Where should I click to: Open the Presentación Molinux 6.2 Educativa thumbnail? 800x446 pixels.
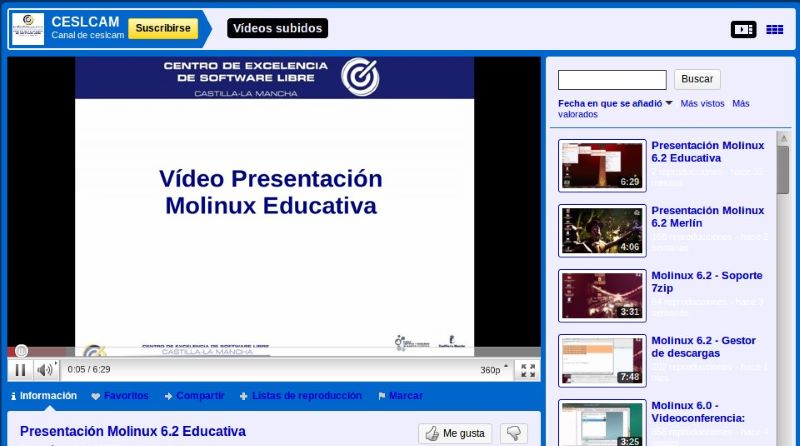[602, 166]
